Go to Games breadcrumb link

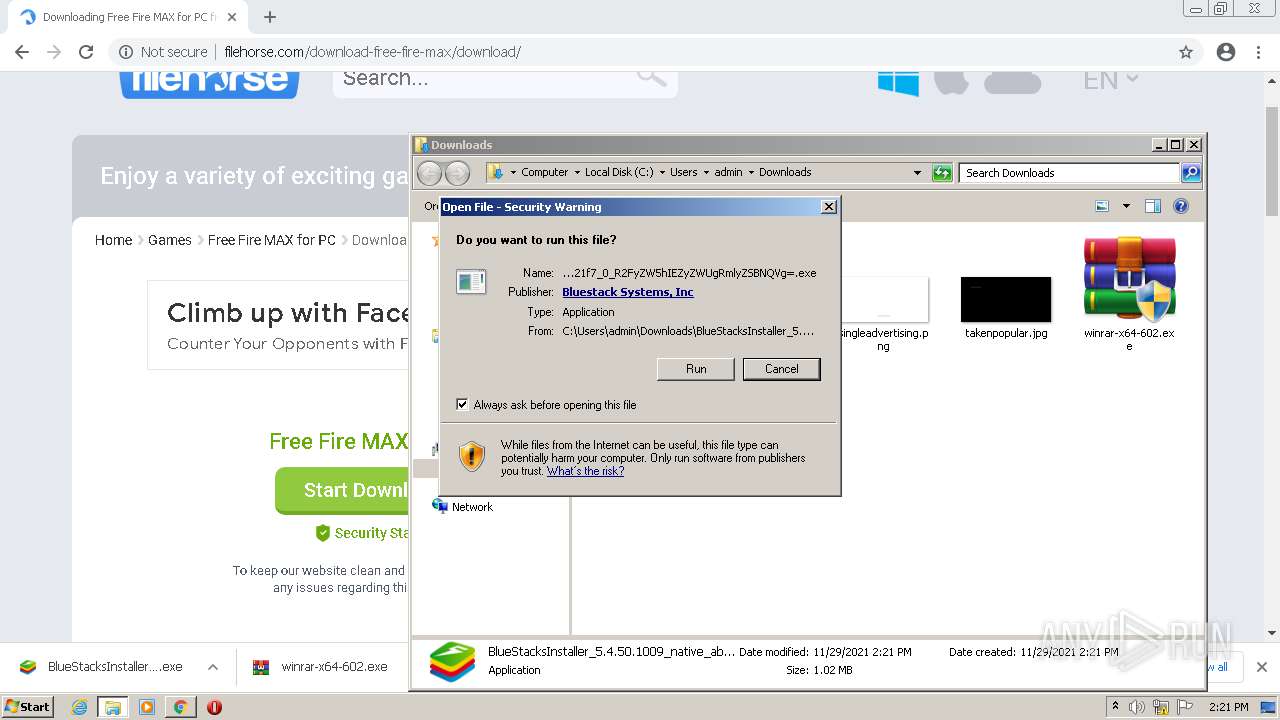tap(169, 240)
